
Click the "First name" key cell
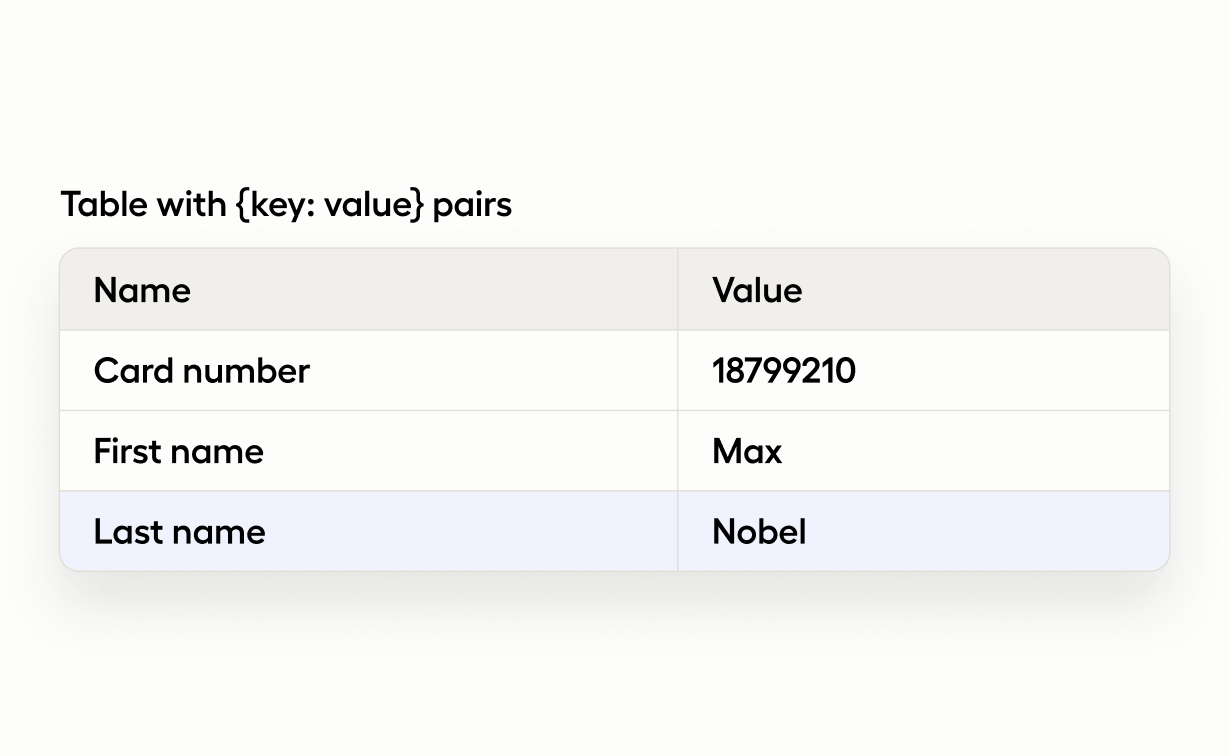tap(179, 451)
